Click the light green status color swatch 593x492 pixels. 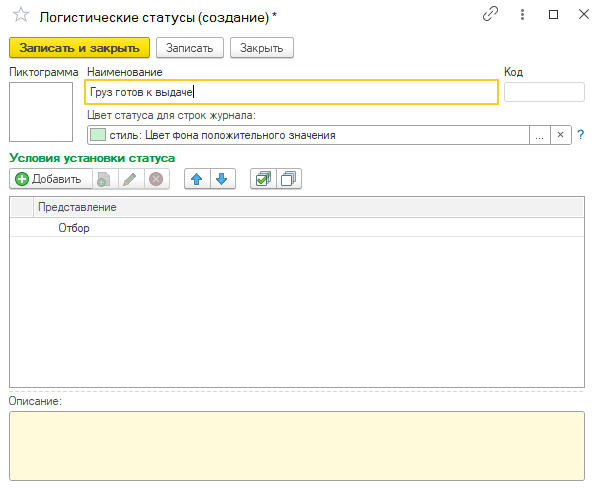click(98, 135)
